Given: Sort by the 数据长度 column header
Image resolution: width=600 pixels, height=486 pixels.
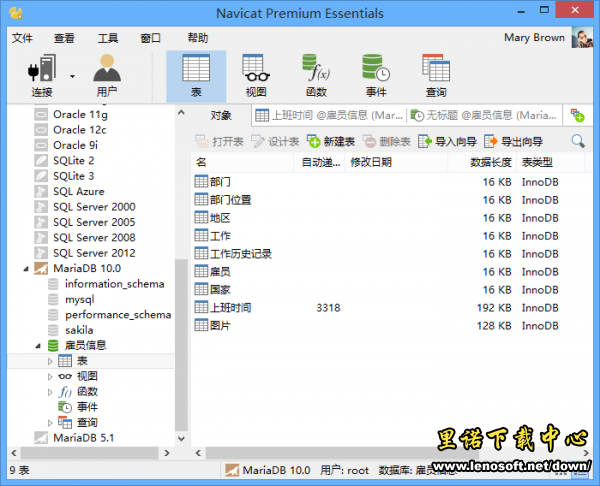Looking at the screenshot, I should pyautogui.click(x=482, y=162).
